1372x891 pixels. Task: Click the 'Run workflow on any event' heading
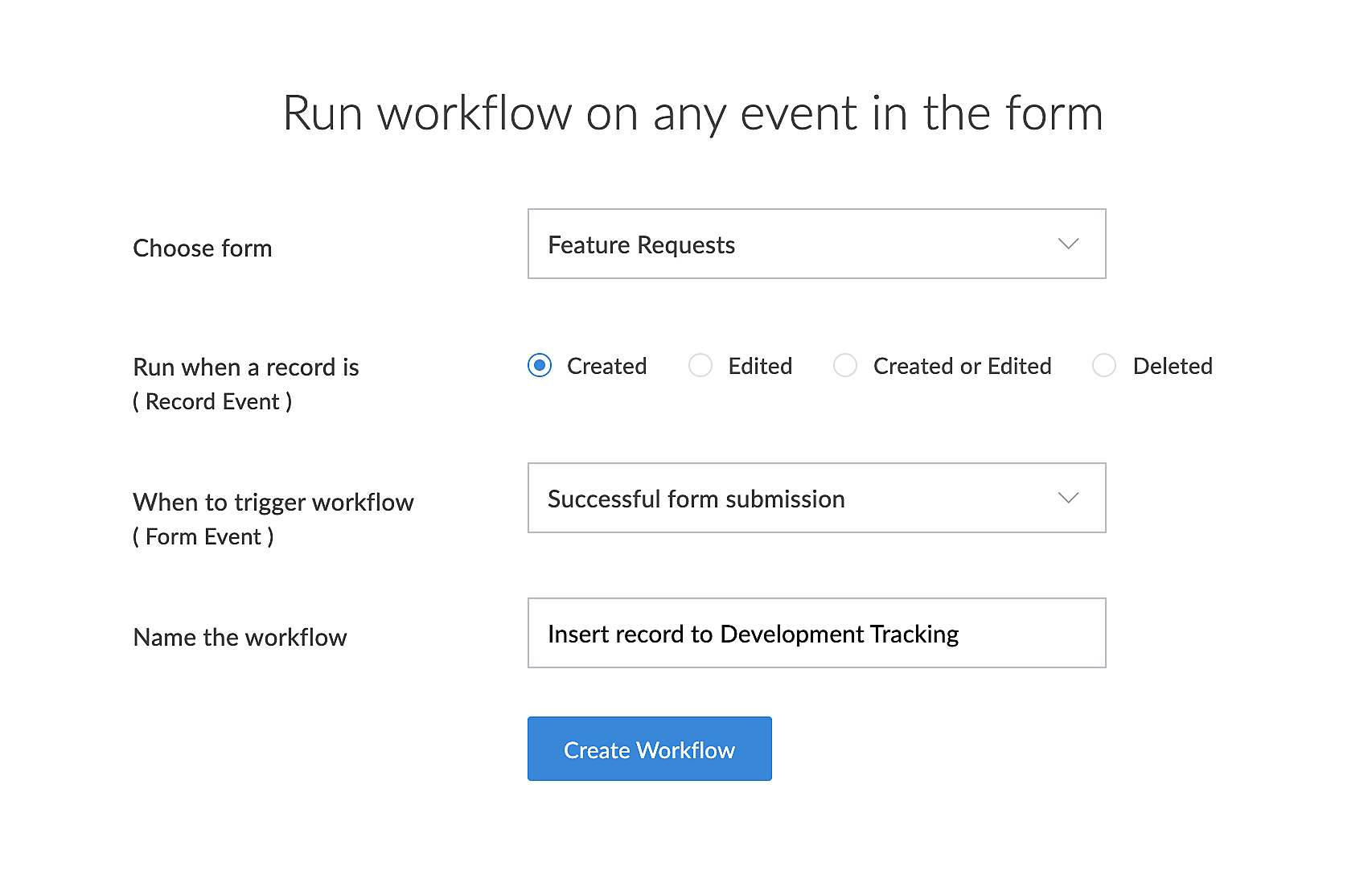pos(692,113)
